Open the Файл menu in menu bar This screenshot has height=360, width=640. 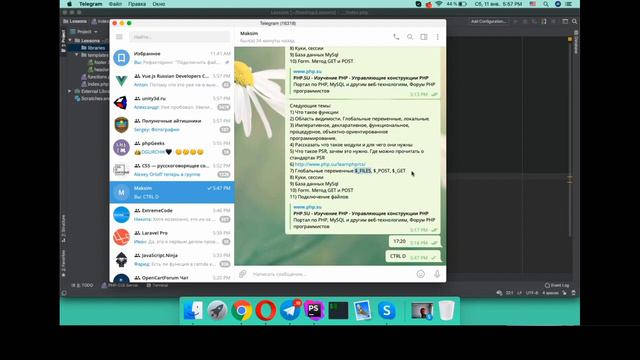pos(115,4)
